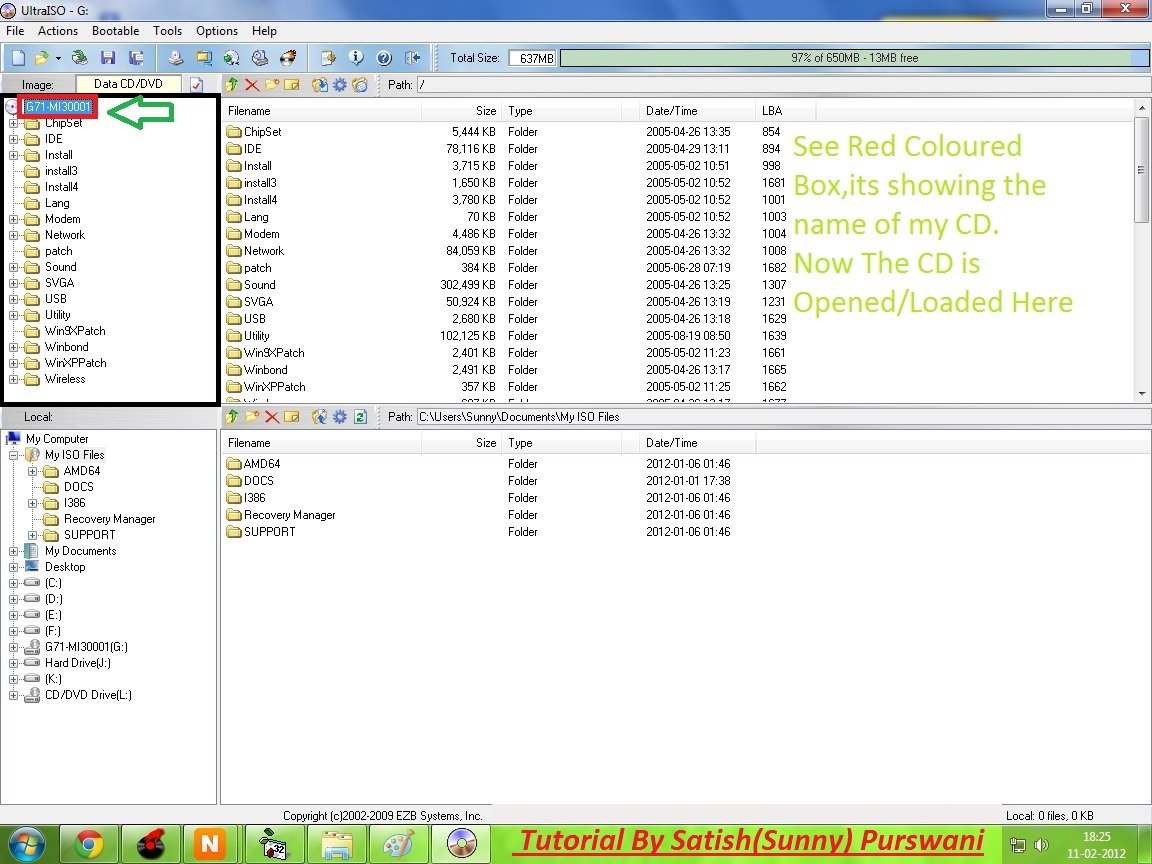
Task: Click the Exit door icon in toolbar
Action: click(412, 58)
